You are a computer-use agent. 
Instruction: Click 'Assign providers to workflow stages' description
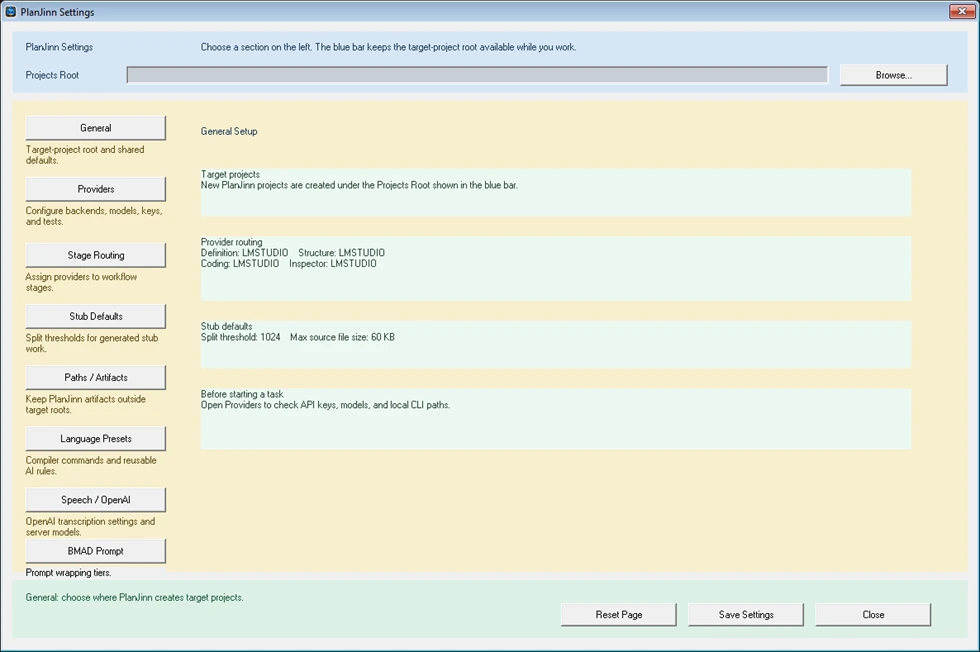tap(81, 282)
